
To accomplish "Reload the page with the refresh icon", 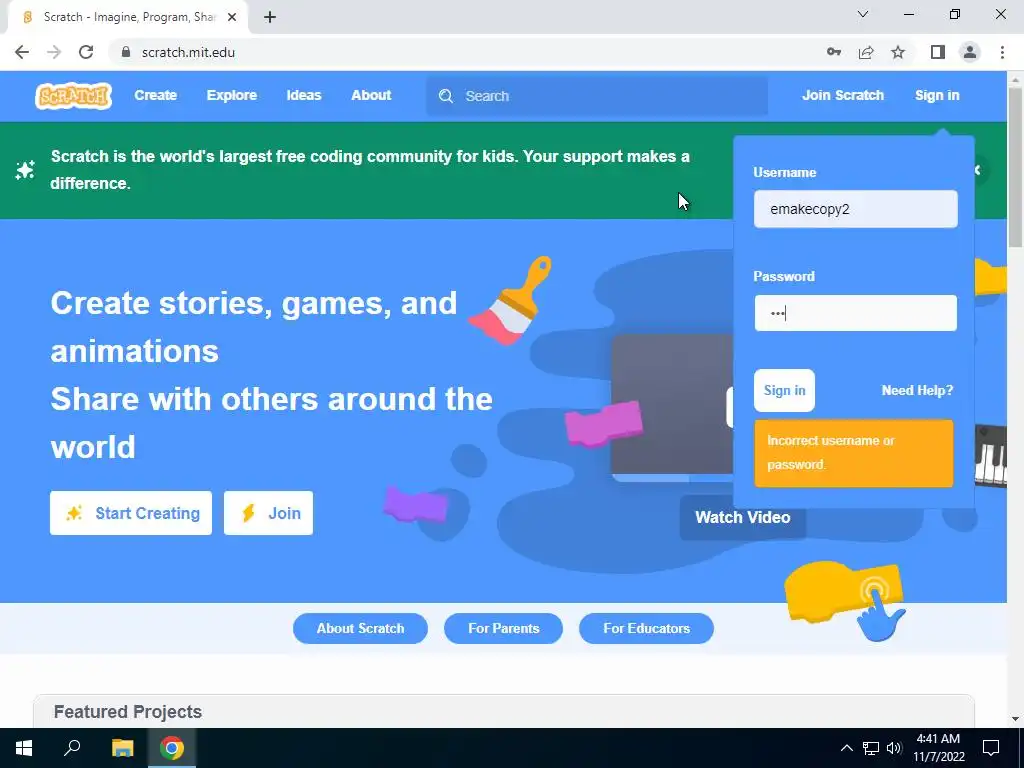I will pyautogui.click(x=86, y=52).
